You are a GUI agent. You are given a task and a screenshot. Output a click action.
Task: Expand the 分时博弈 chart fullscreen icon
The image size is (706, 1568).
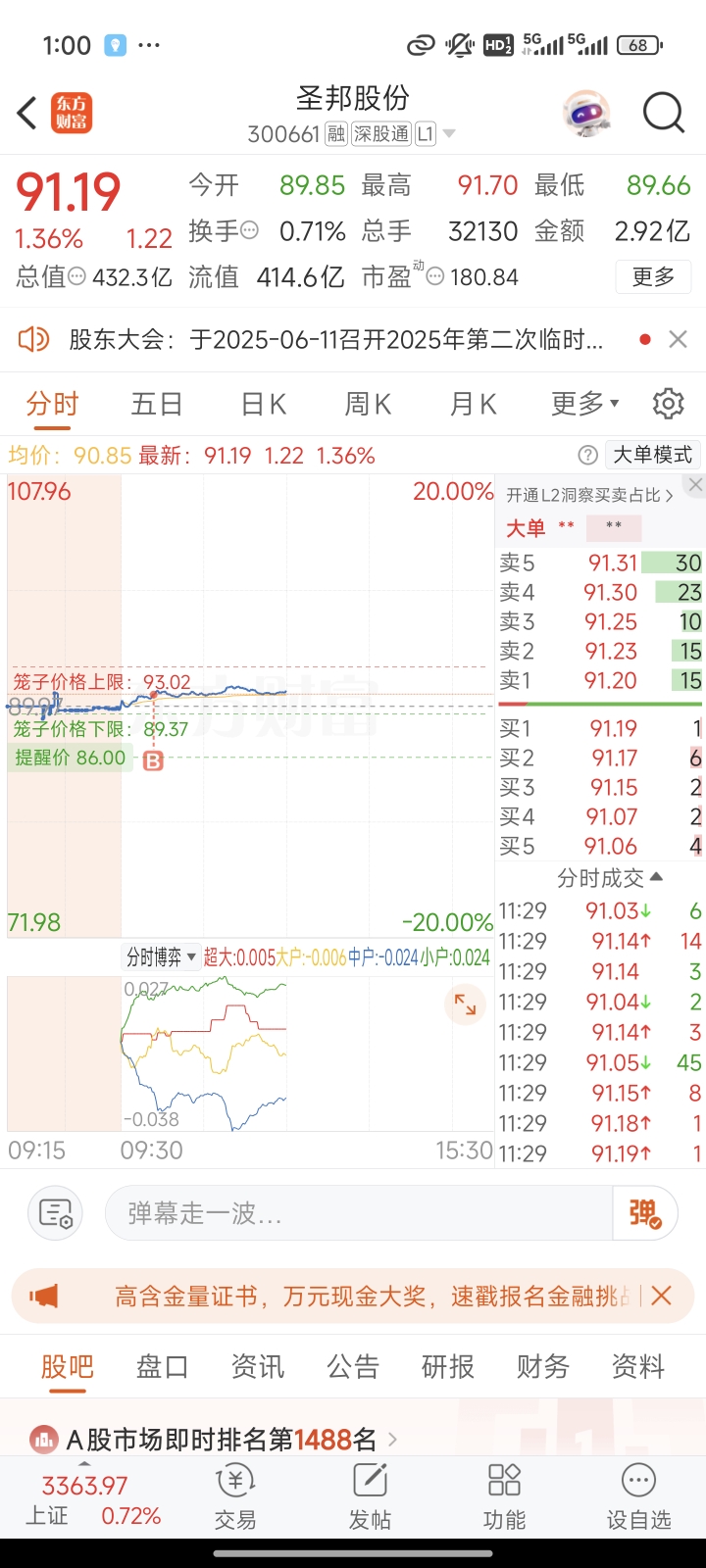(x=466, y=1005)
